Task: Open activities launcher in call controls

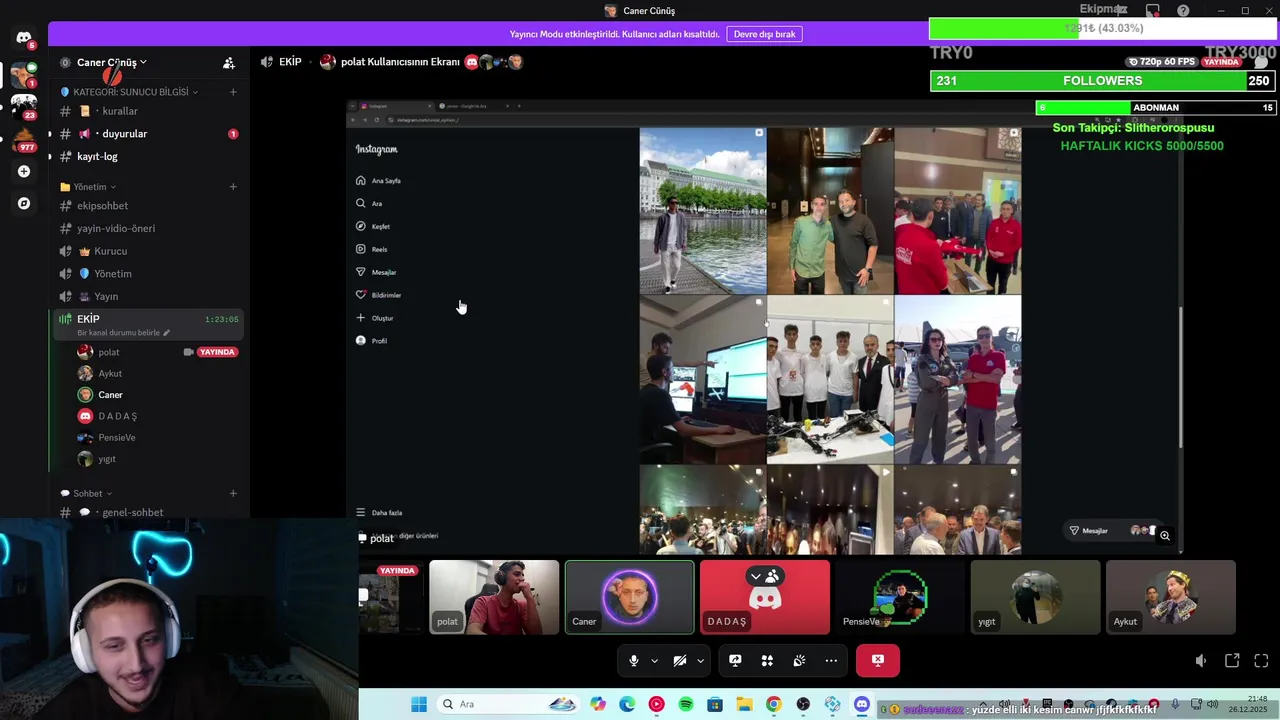Action: (x=767, y=660)
